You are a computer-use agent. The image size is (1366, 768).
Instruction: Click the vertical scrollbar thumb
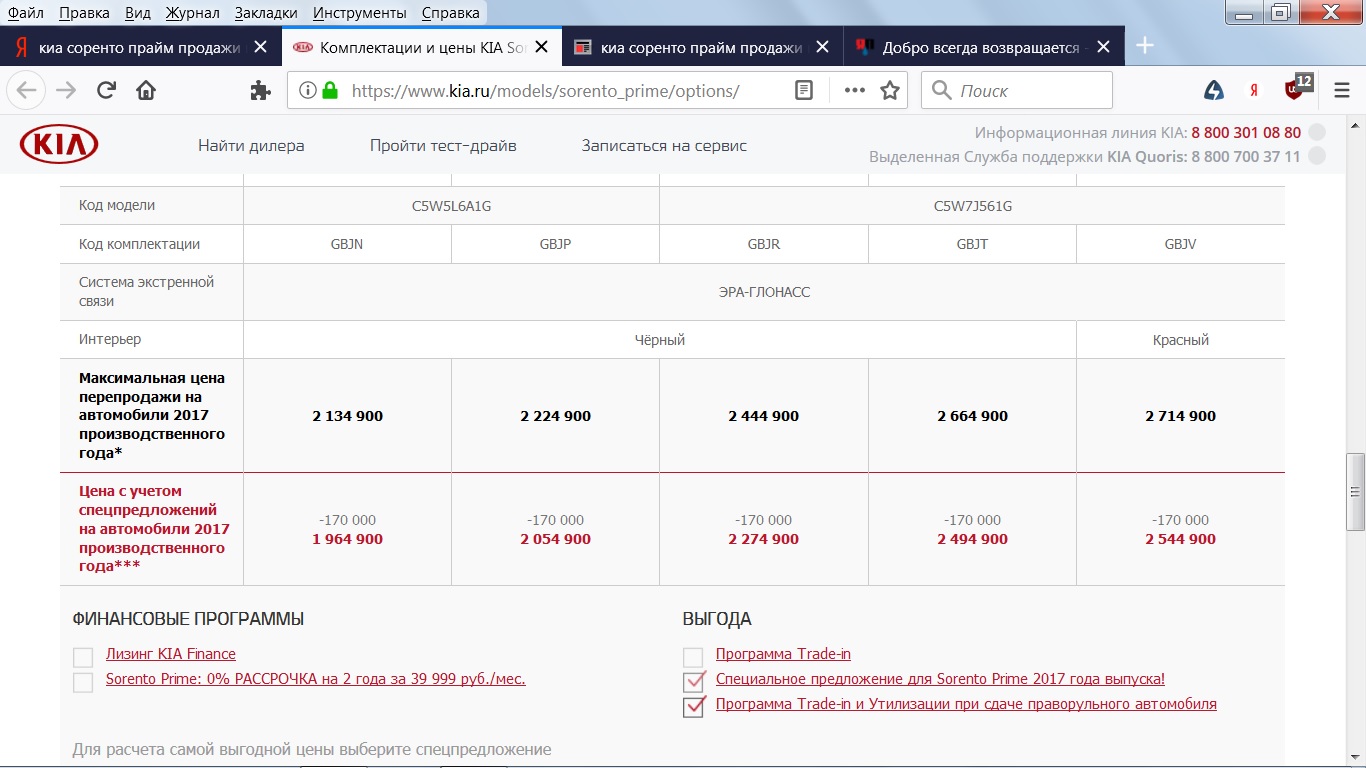tap(1356, 491)
